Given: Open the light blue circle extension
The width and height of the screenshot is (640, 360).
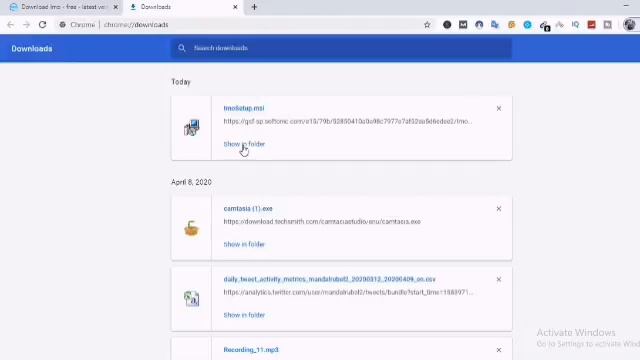Looking at the screenshot, I should click(527, 25).
